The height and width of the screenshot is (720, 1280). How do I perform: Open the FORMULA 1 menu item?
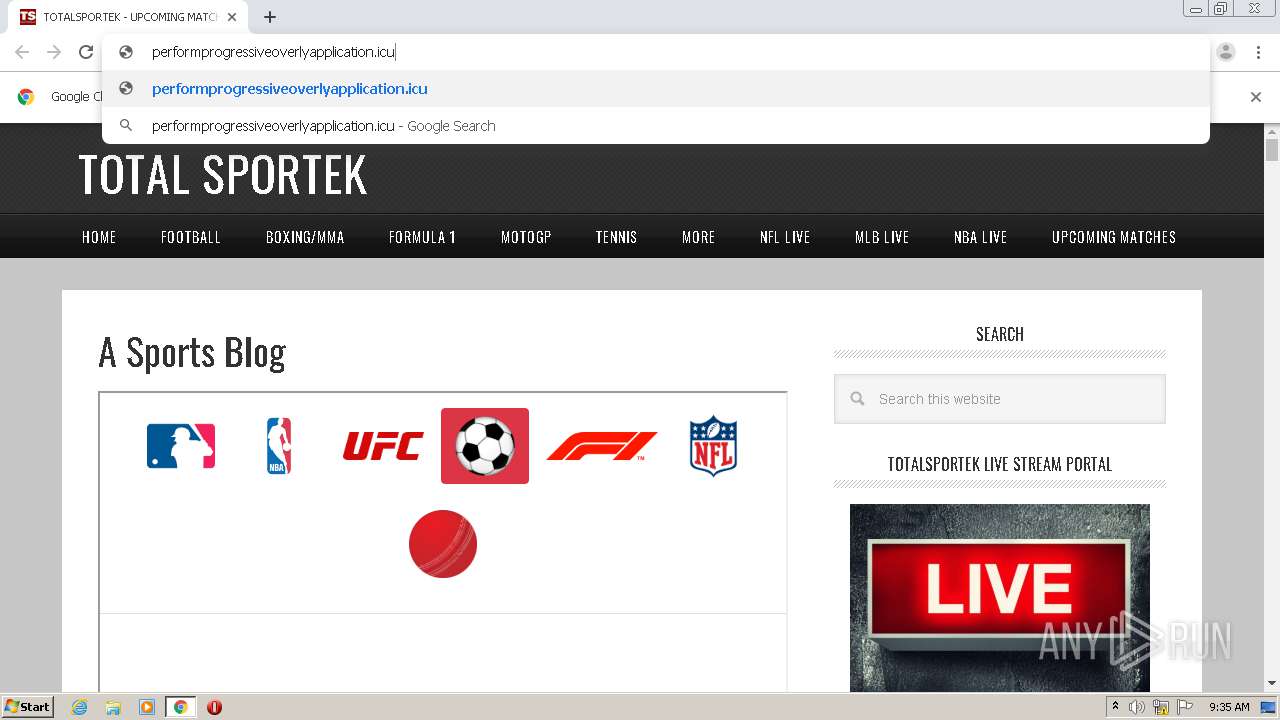422,237
